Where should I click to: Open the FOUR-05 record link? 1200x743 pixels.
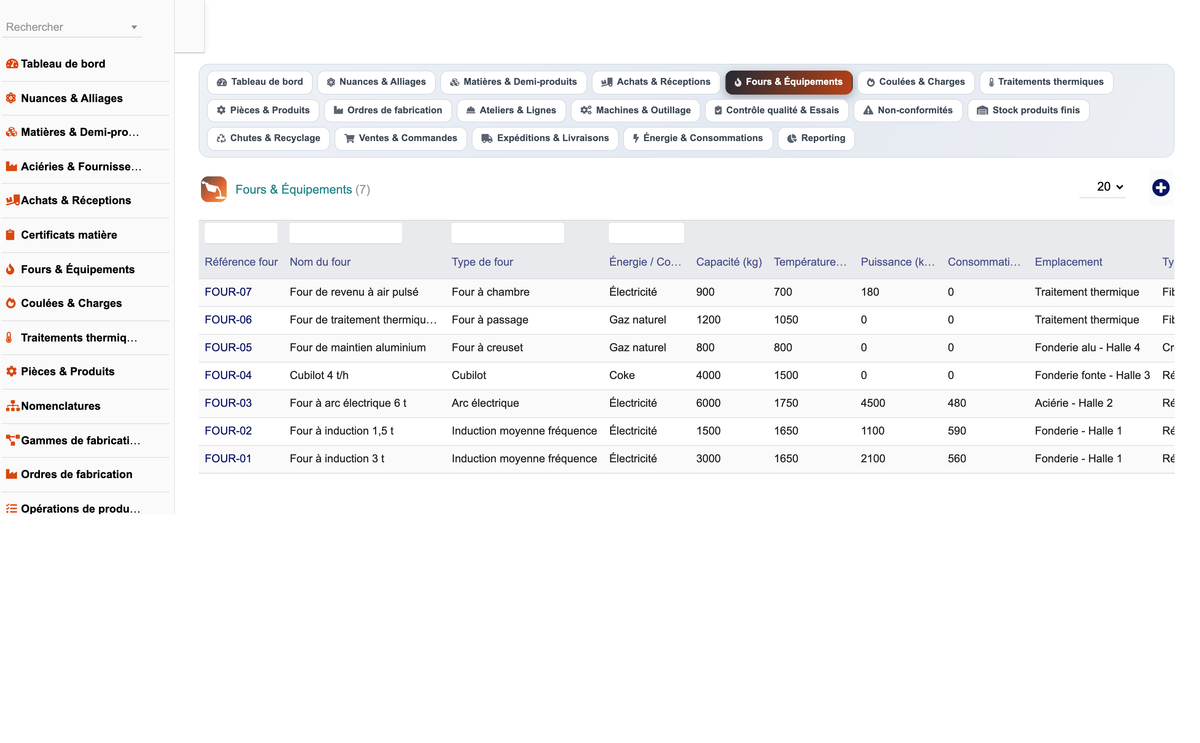point(228,348)
